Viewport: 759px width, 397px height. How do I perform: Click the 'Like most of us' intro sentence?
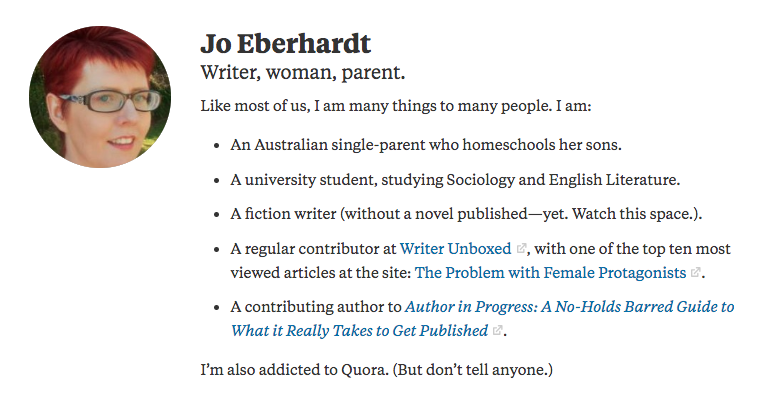(396, 106)
